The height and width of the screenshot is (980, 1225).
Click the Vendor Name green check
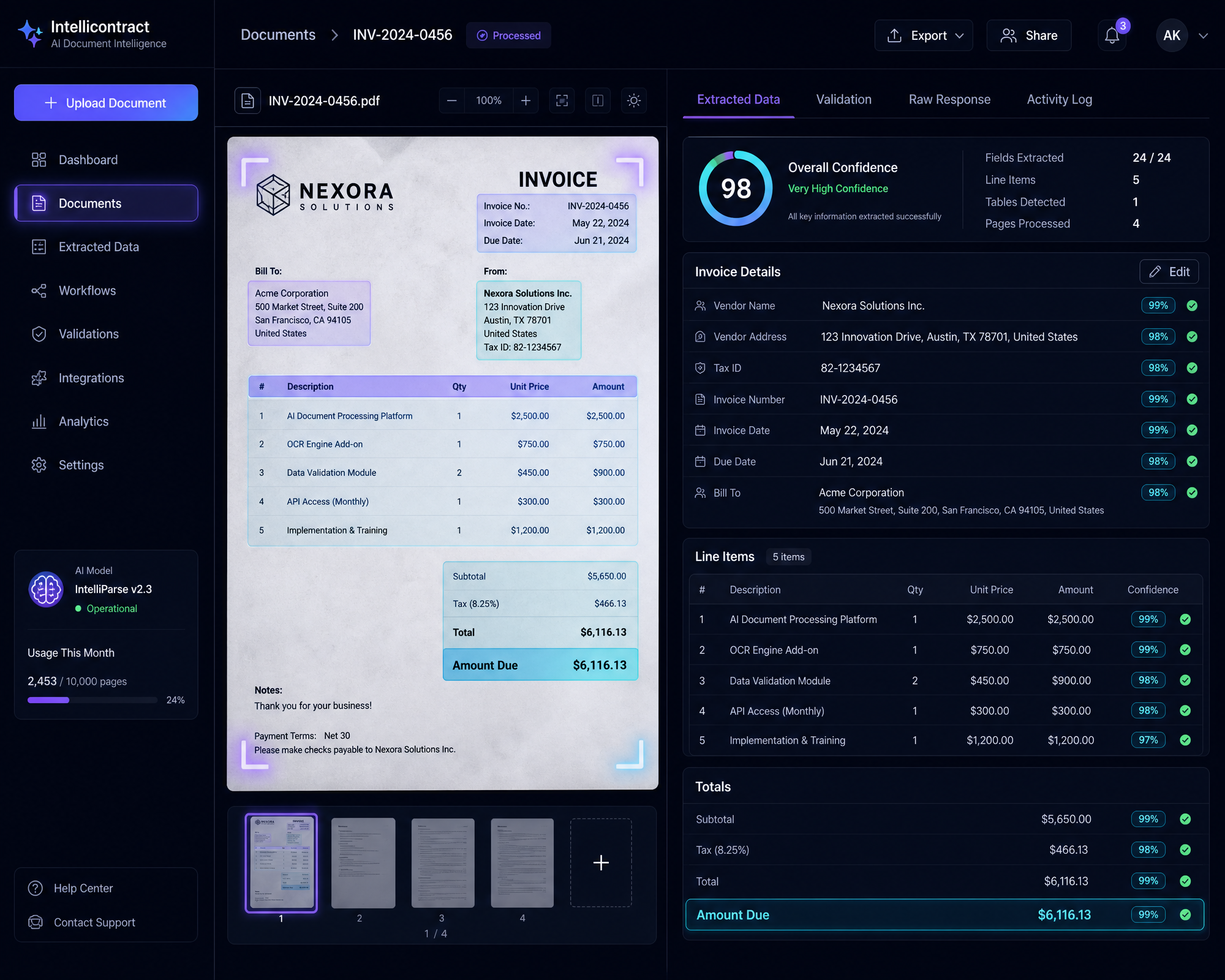1192,306
